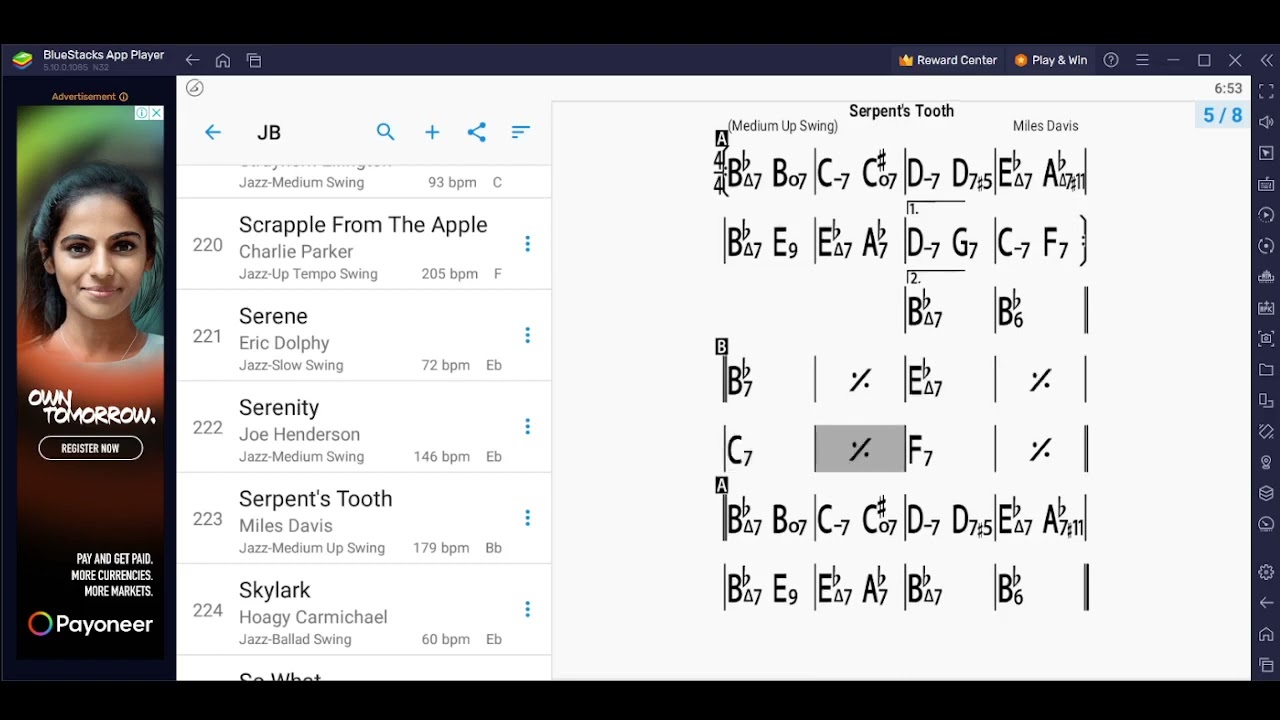This screenshot has width=1280, height=720.
Task: Go back from the JB playlist
Action: coord(212,132)
